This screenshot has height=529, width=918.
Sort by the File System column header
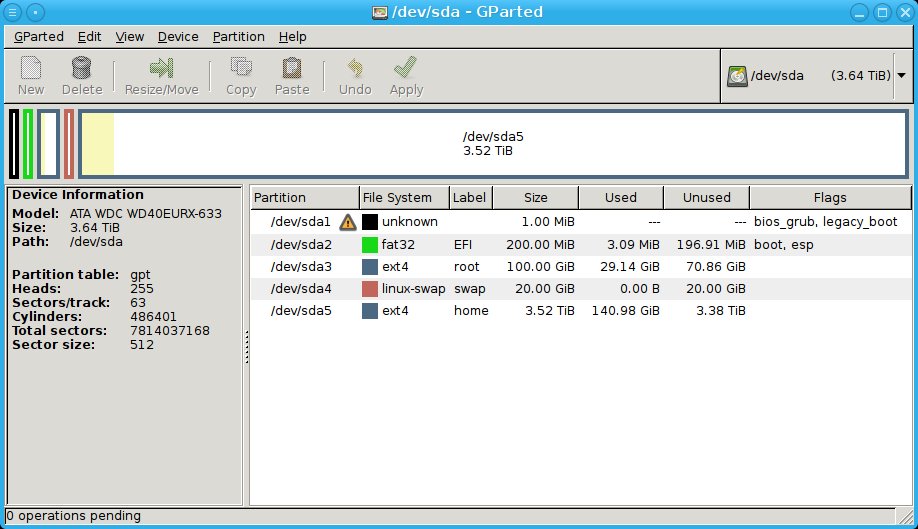coord(404,198)
